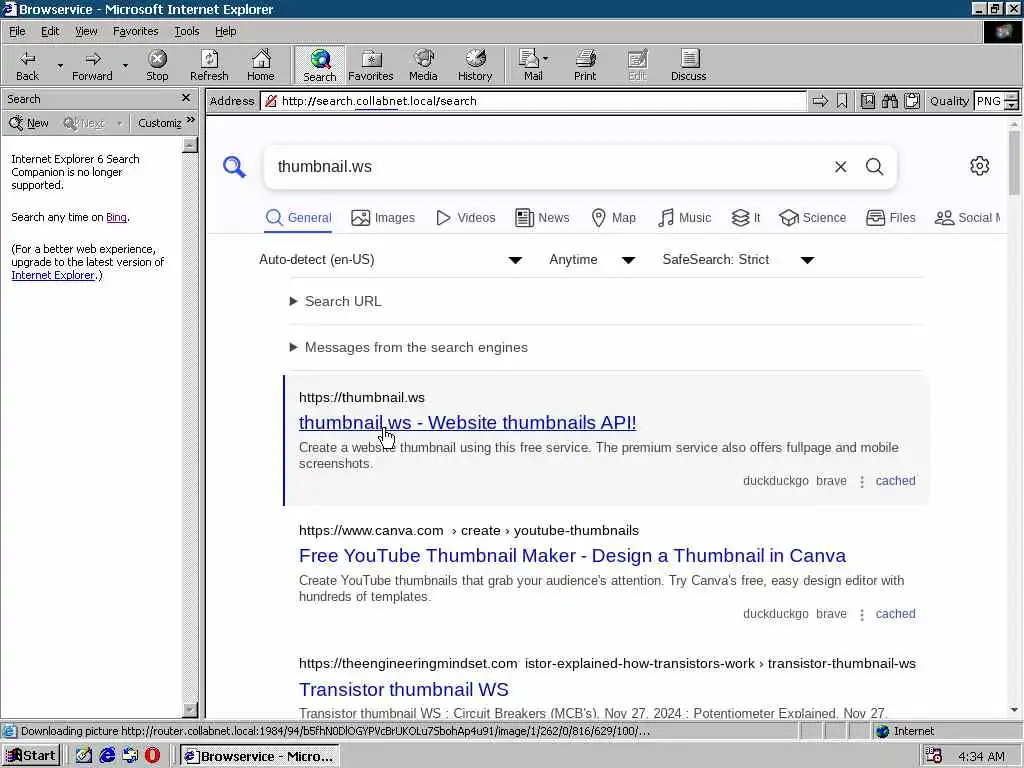The height and width of the screenshot is (768, 1024).
Task: Stop page loading with the Stop button
Action: pyautogui.click(x=157, y=65)
